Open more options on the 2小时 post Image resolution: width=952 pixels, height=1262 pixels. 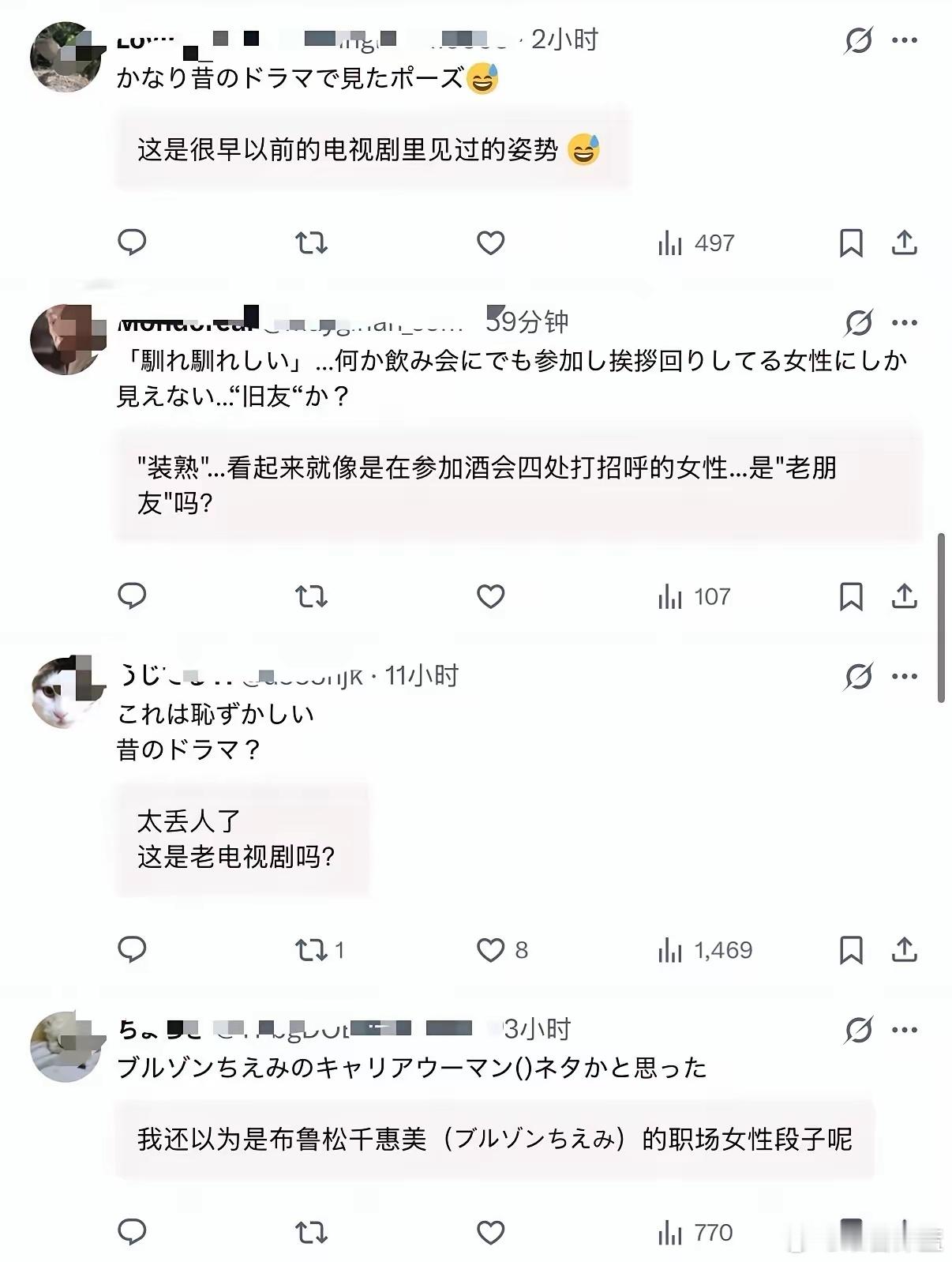coord(905,39)
